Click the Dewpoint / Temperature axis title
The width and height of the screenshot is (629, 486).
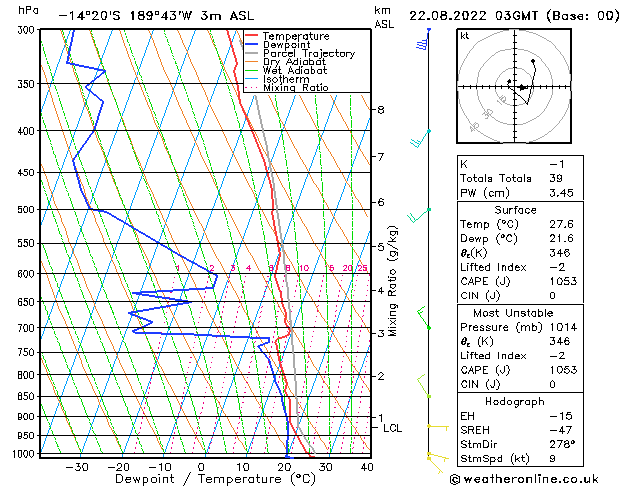coord(215,479)
